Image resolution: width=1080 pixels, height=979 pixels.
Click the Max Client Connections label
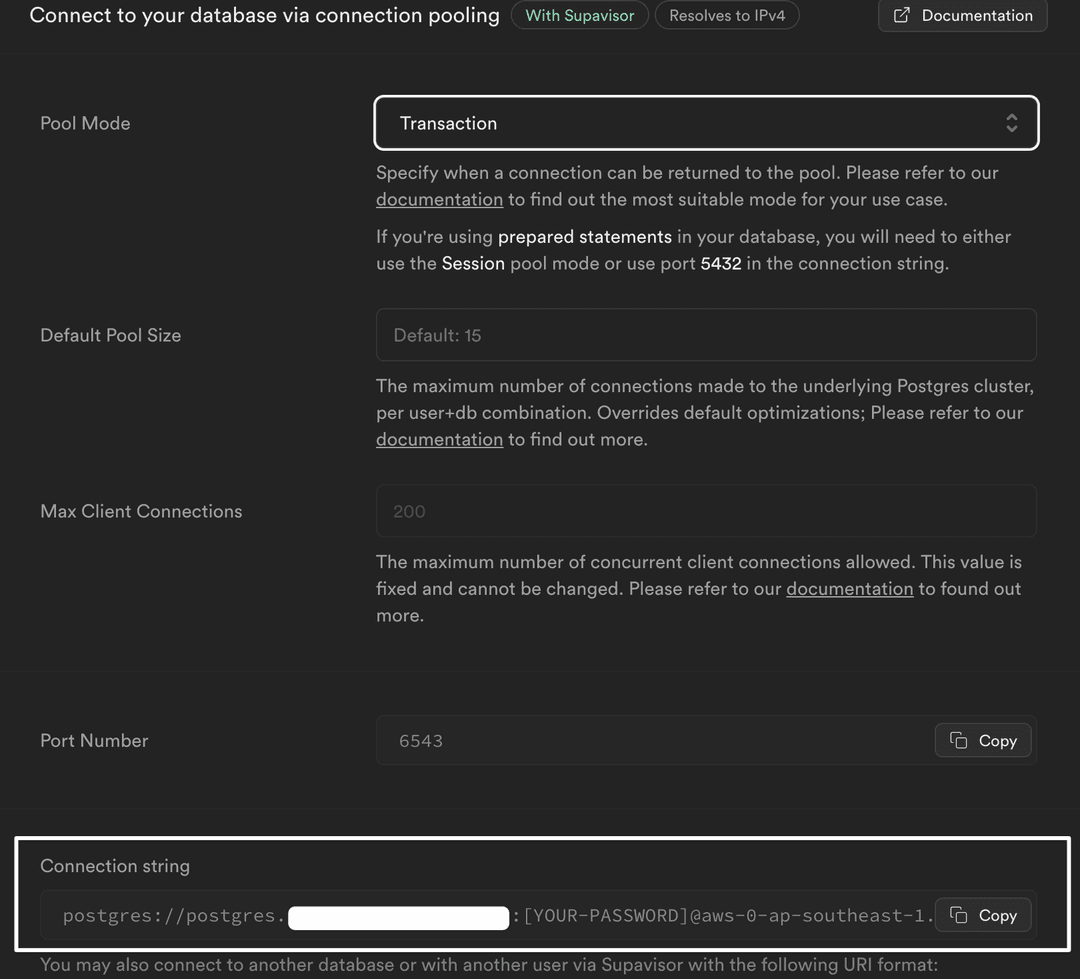(141, 511)
